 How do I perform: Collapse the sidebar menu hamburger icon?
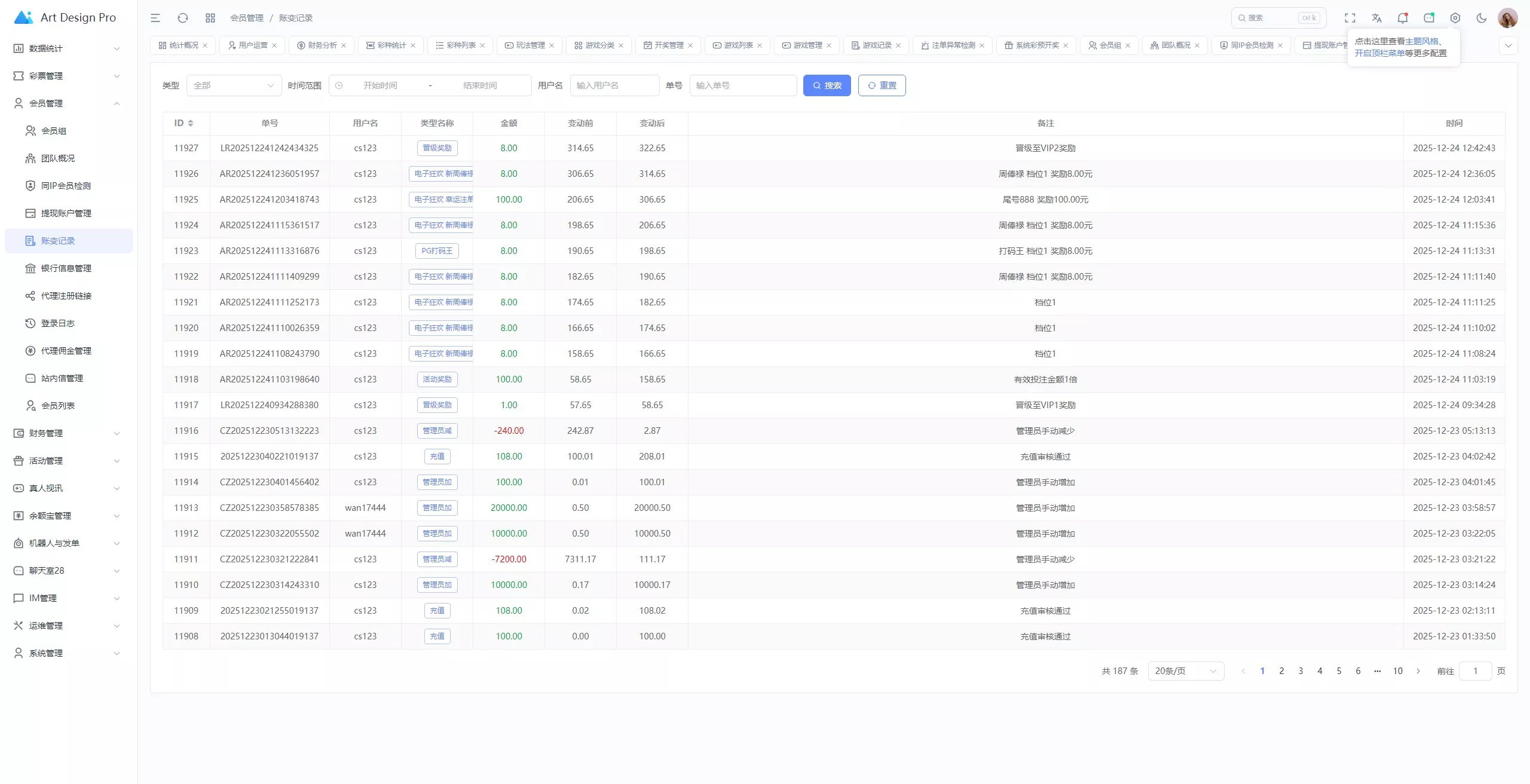click(155, 18)
